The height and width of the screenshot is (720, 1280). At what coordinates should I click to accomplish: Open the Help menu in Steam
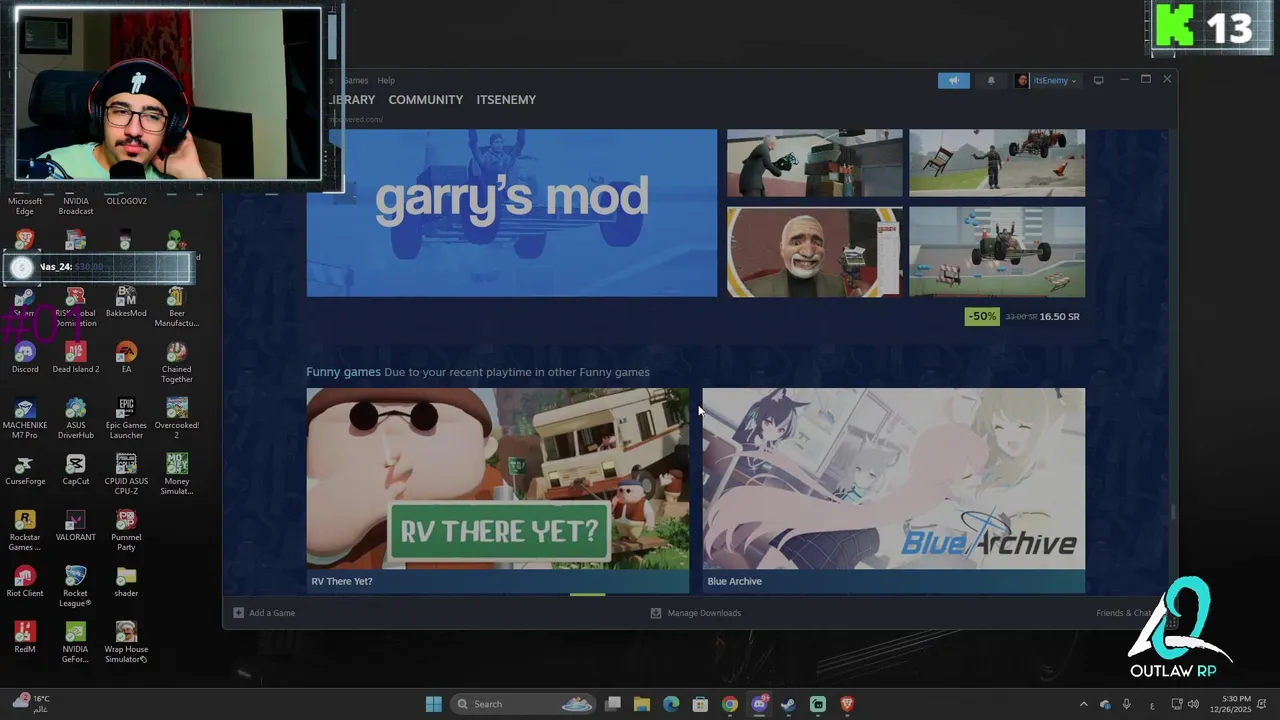385,80
